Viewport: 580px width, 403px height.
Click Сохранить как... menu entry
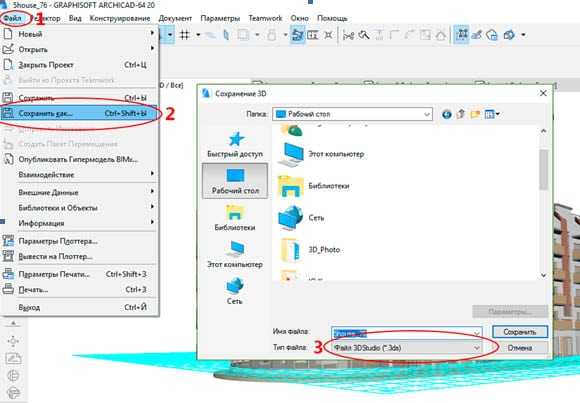[x=79, y=113]
